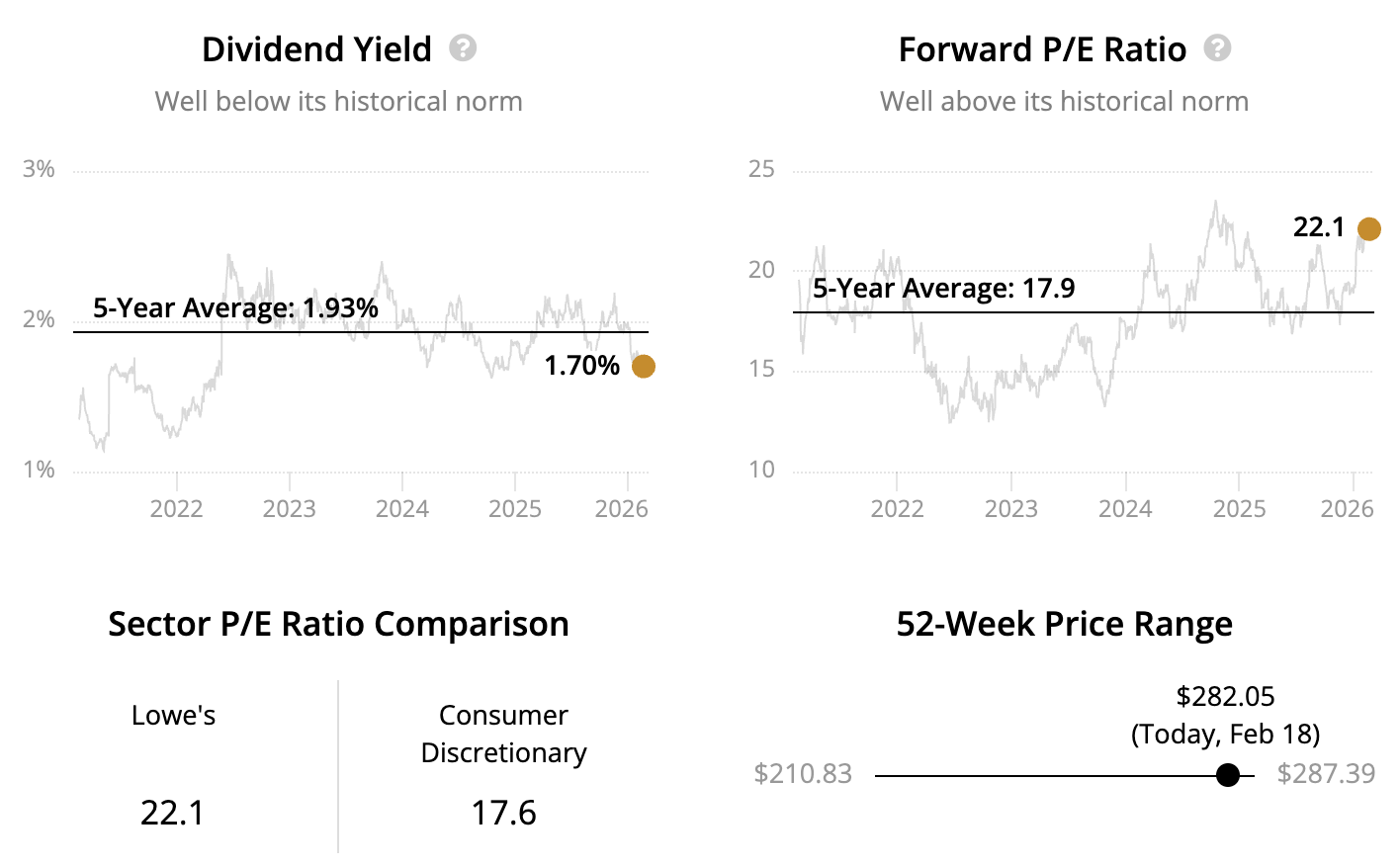The image size is (1400, 868).
Task: Select the 5-Year Average: 17.9 label
Action: coord(943,288)
